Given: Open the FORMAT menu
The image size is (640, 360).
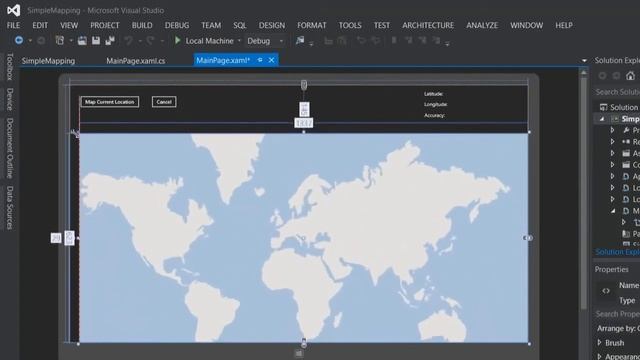Looking at the screenshot, I should coord(312,25).
